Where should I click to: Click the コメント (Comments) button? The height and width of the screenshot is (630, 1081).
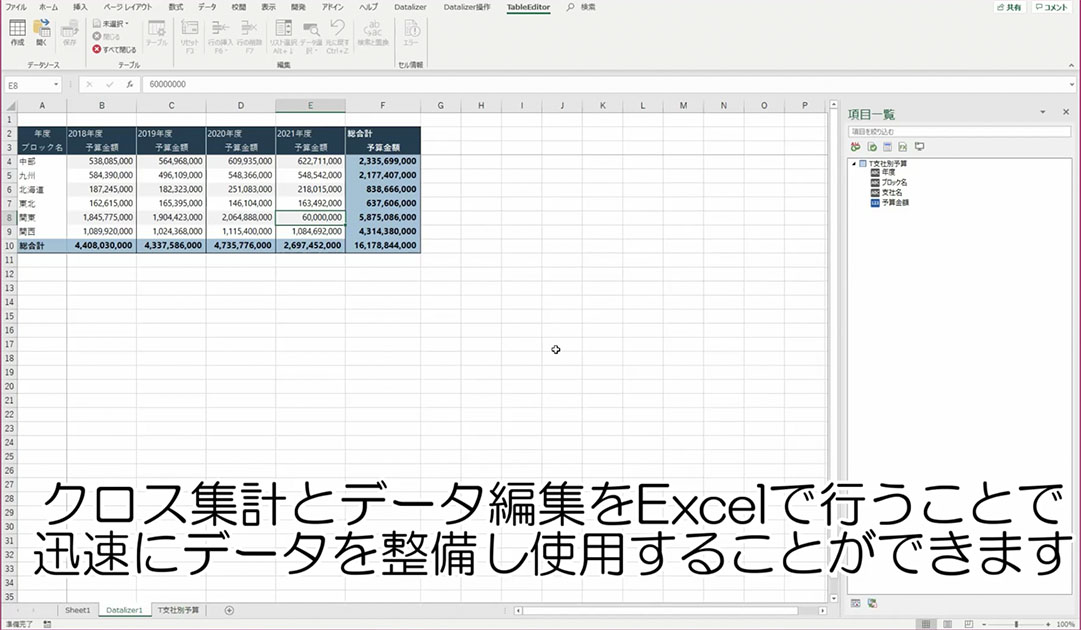[x=1051, y=7]
